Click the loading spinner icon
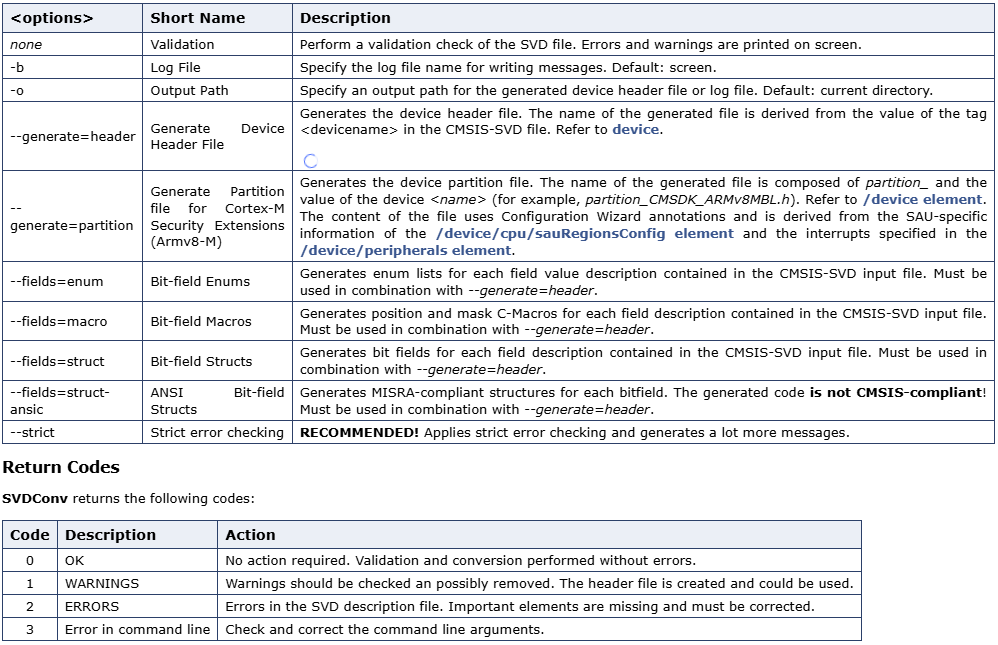The width and height of the screenshot is (998, 645). pos(310,160)
